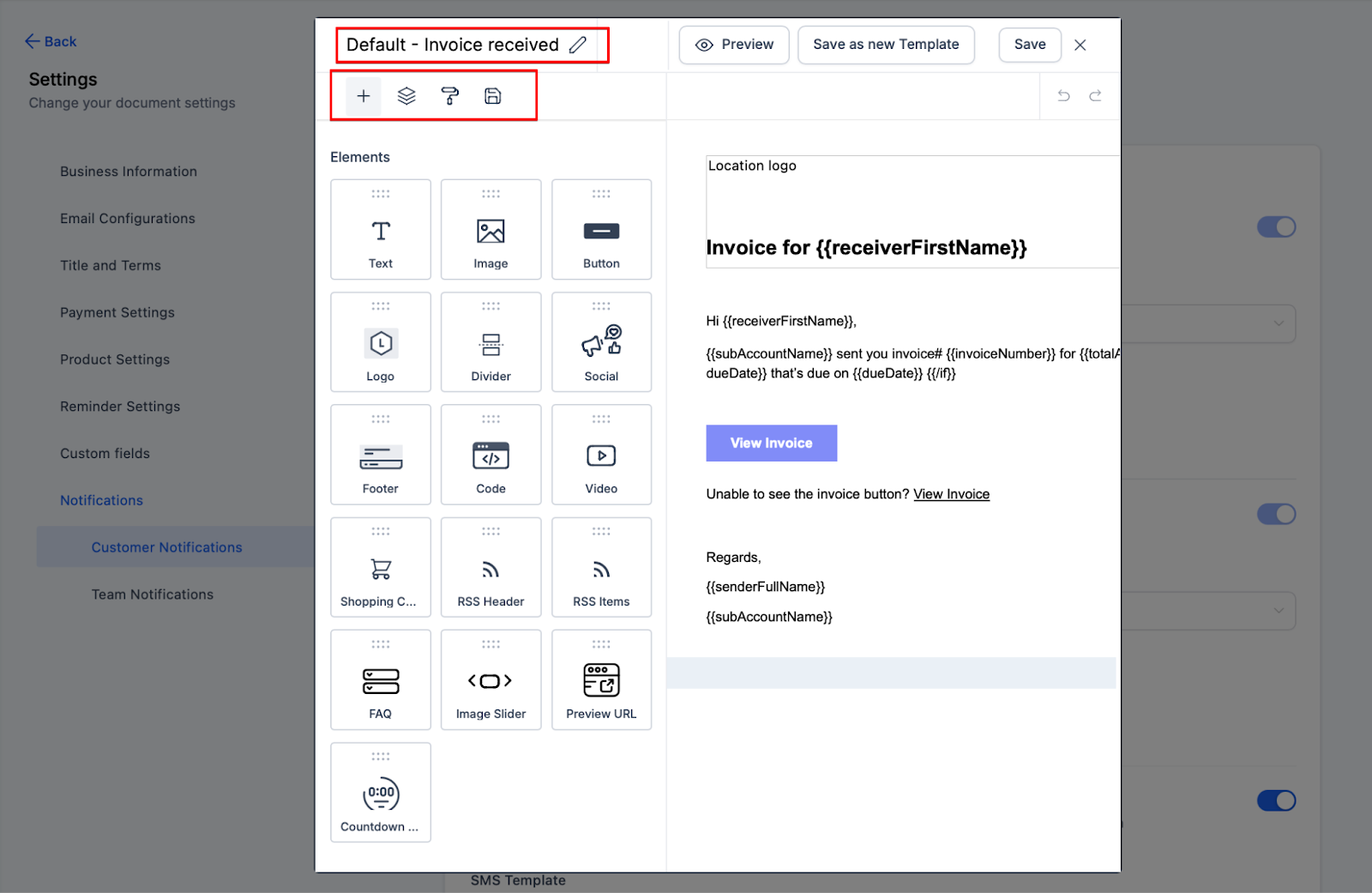
Task: Close the template editor with X
Action: (x=1080, y=45)
